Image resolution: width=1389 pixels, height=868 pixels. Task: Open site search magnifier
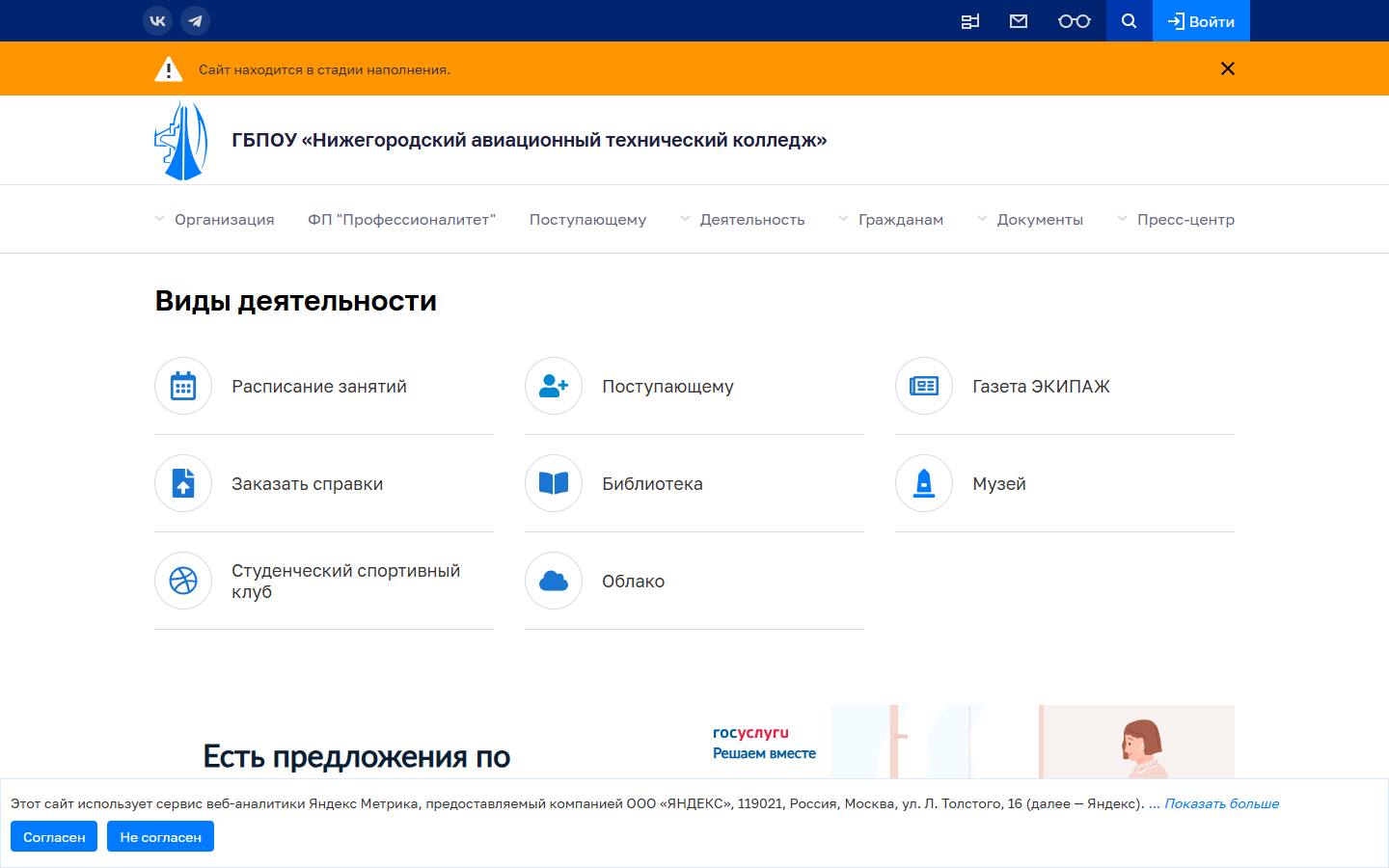1130,20
